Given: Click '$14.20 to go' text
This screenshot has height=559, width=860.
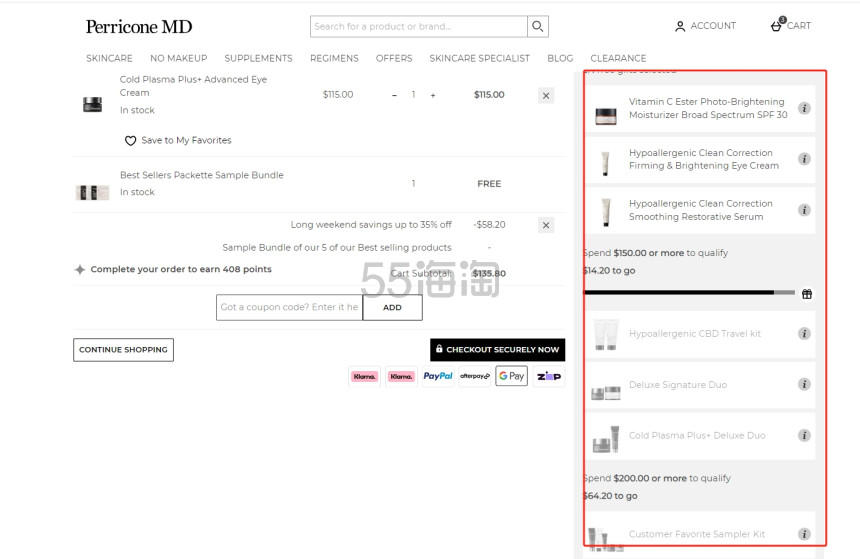Looking at the screenshot, I should point(609,270).
